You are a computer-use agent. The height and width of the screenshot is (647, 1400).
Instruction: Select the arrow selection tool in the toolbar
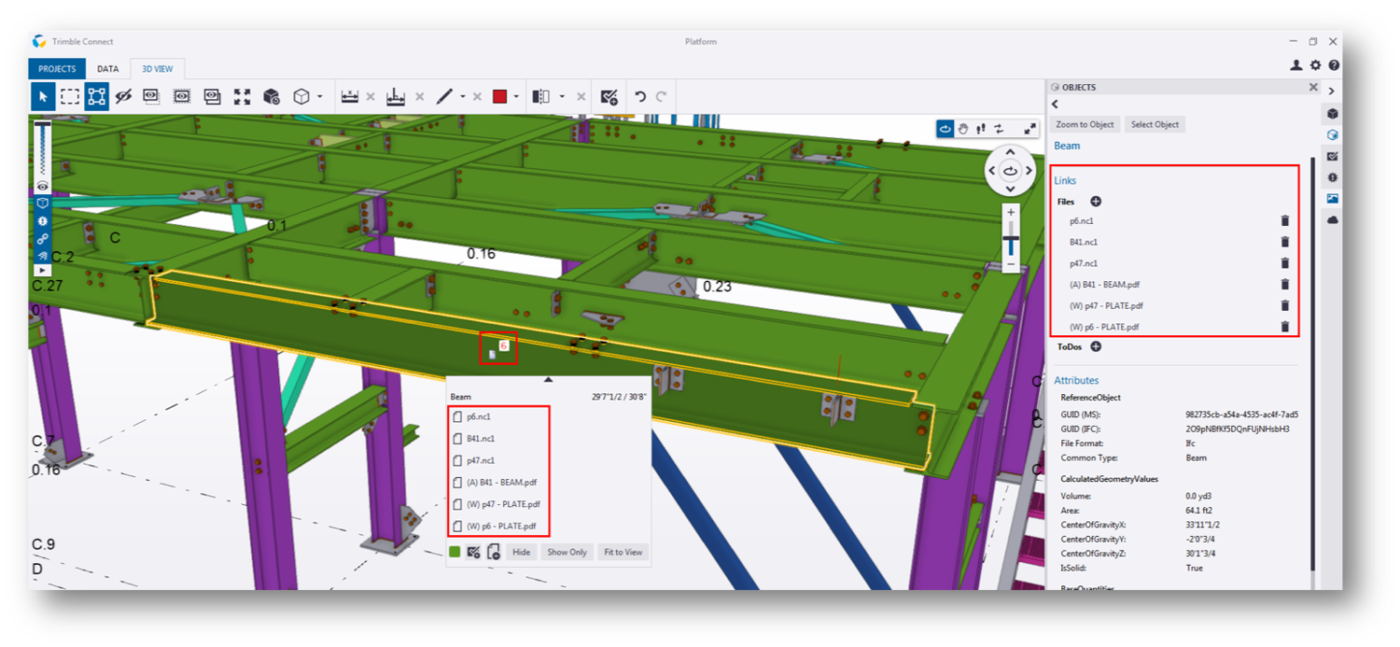[44, 96]
